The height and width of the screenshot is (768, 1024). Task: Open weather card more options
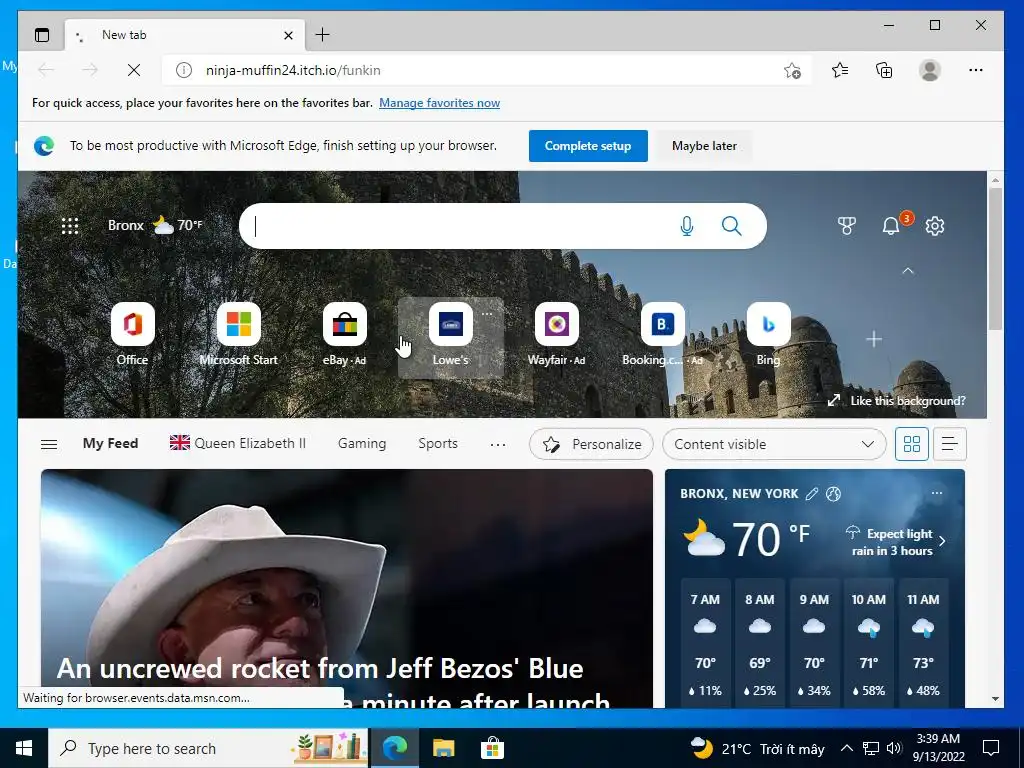tap(936, 493)
